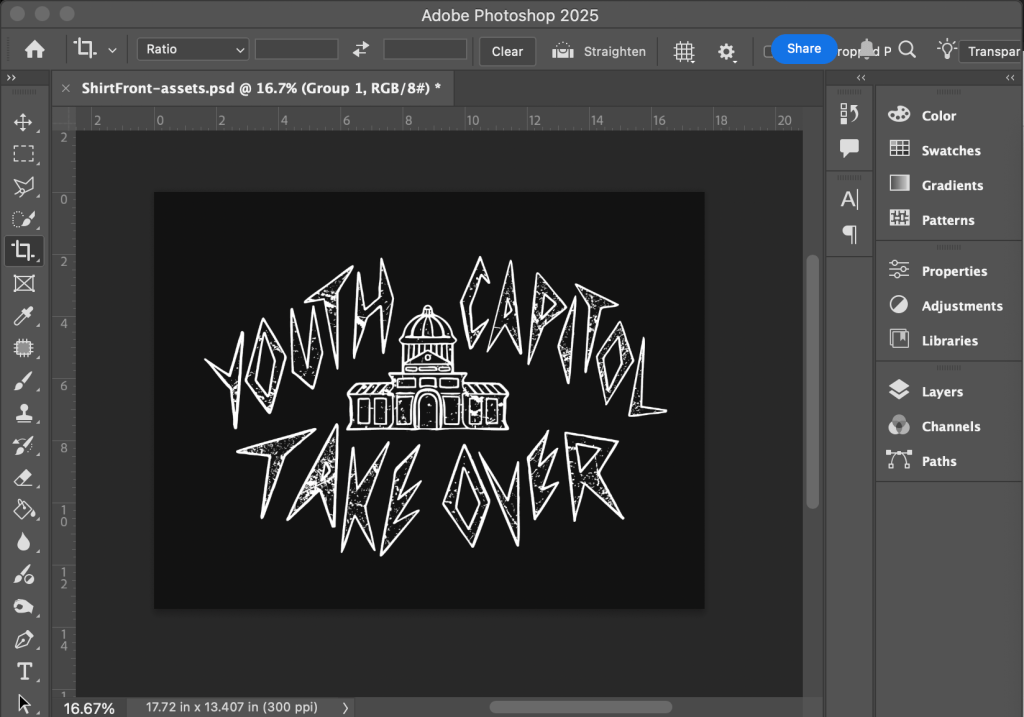Open the crop tool preset picker arrow
The height and width of the screenshot is (717, 1024).
[x=112, y=51]
